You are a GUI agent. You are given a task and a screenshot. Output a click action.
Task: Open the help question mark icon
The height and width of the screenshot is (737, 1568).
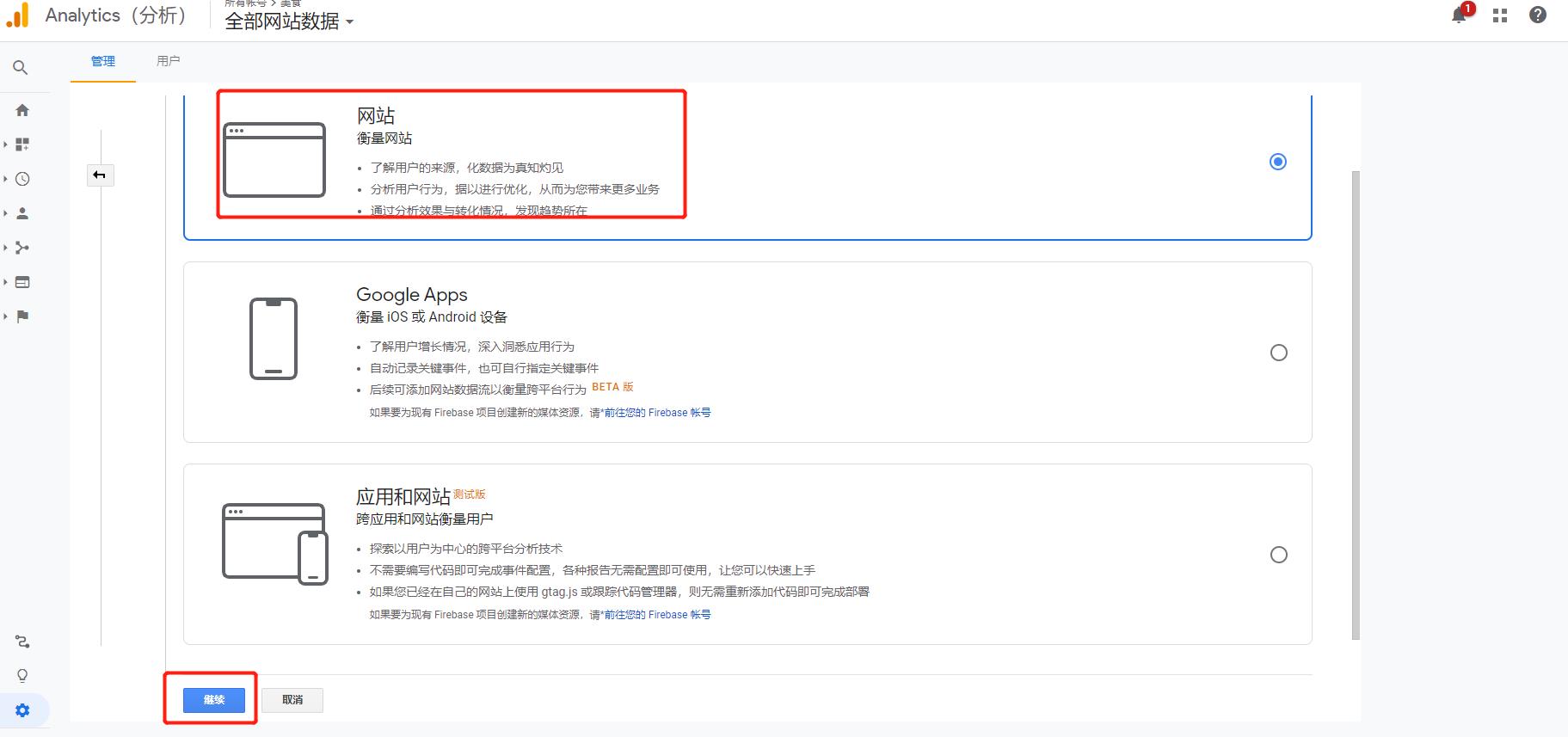coord(1538,15)
